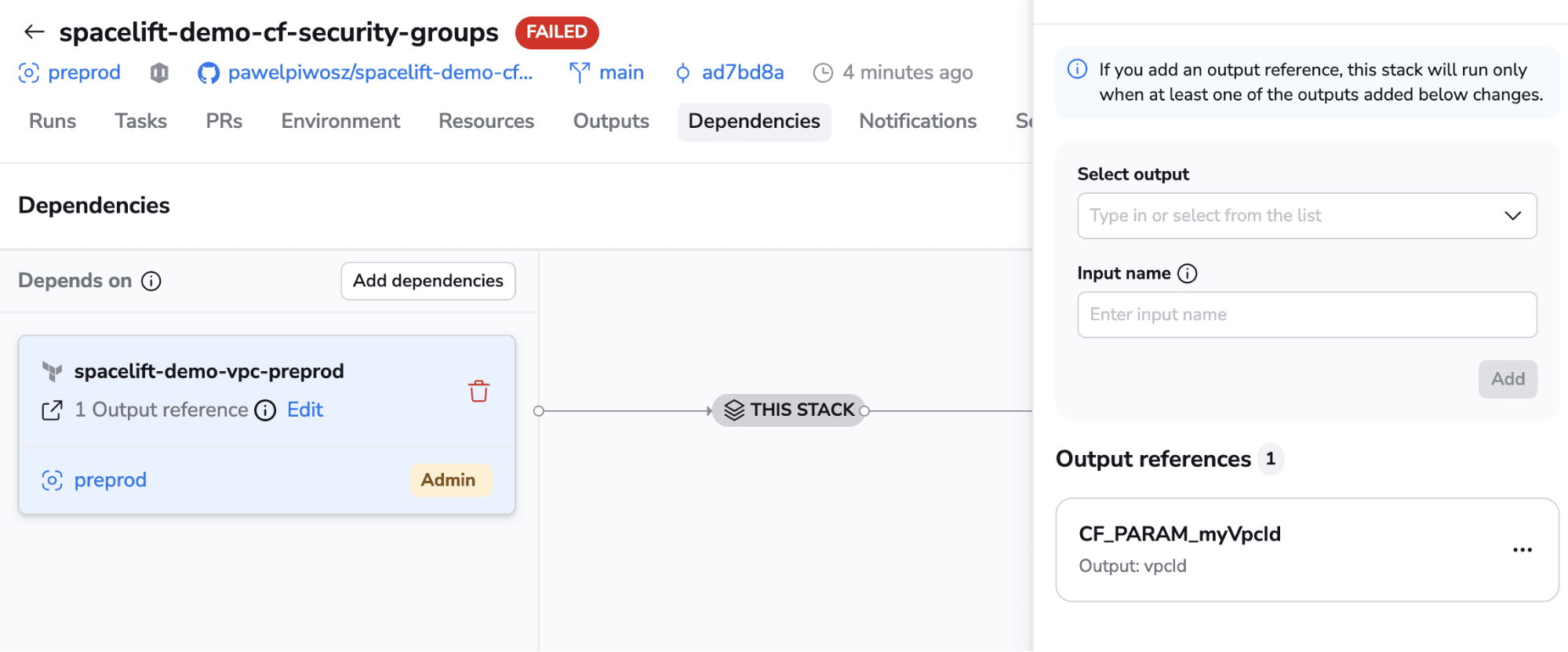Image resolution: width=1568 pixels, height=652 pixels.
Task: Open the three-dot menu for CF_PARAM_myVpcId
Action: [x=1523, y=550]
